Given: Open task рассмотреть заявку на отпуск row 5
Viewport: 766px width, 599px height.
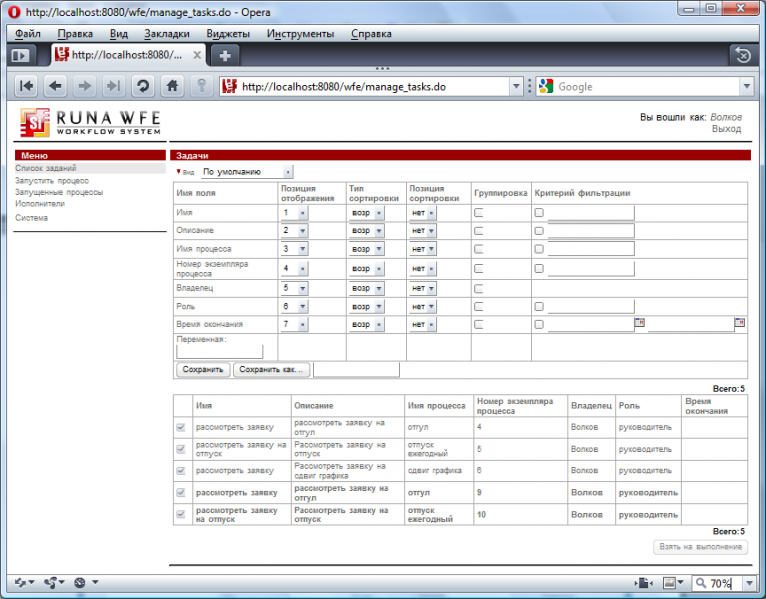Looking at the screenshot, I should (x=241, y=449).
